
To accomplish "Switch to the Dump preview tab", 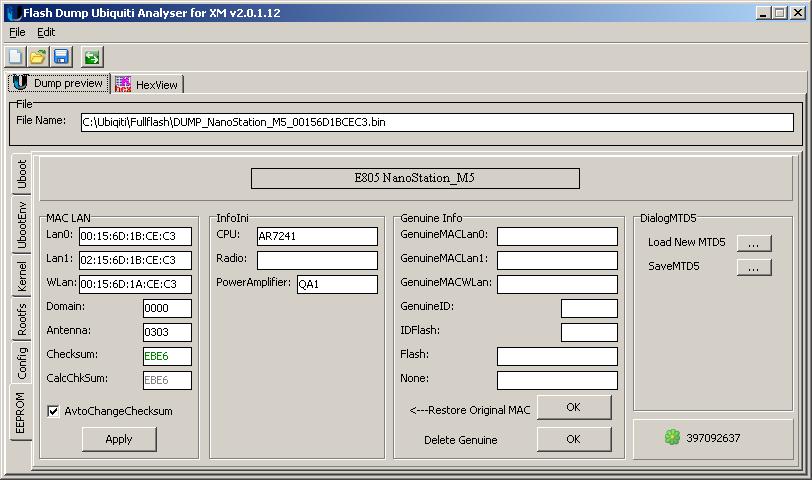I will tap(59, 83).
